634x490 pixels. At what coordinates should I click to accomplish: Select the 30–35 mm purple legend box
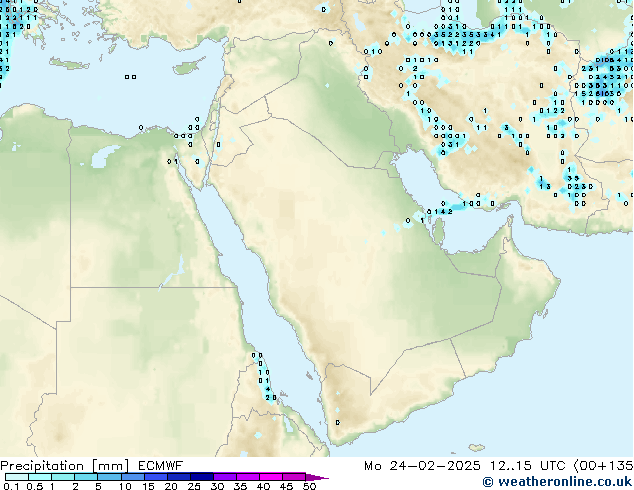click(225, 477)
